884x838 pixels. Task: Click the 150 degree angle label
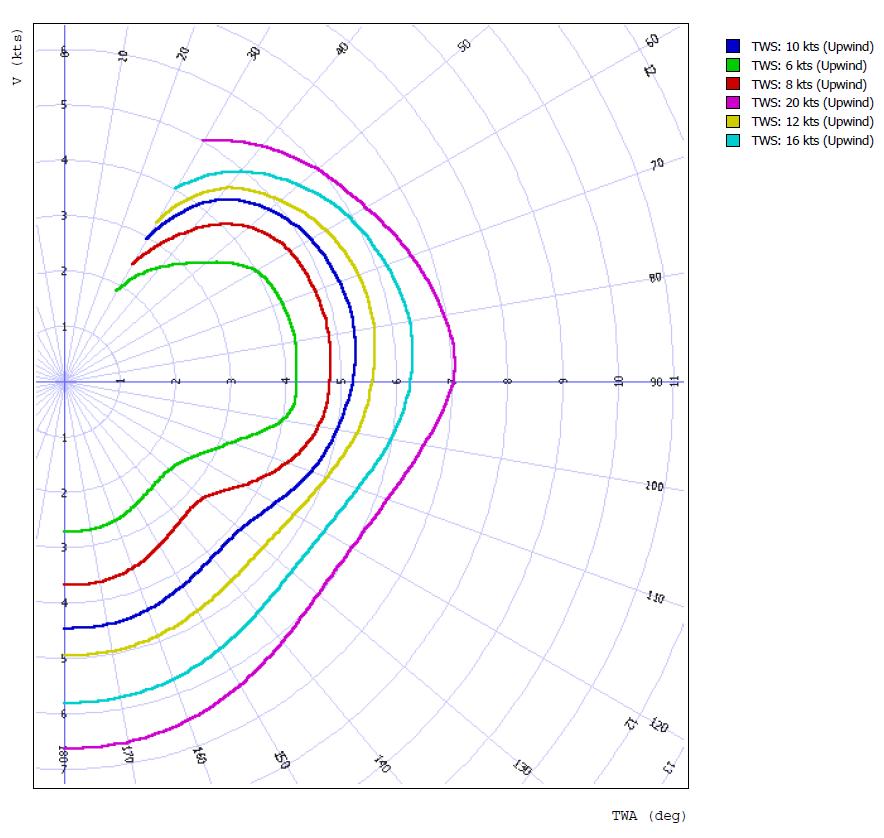[282, 760]
